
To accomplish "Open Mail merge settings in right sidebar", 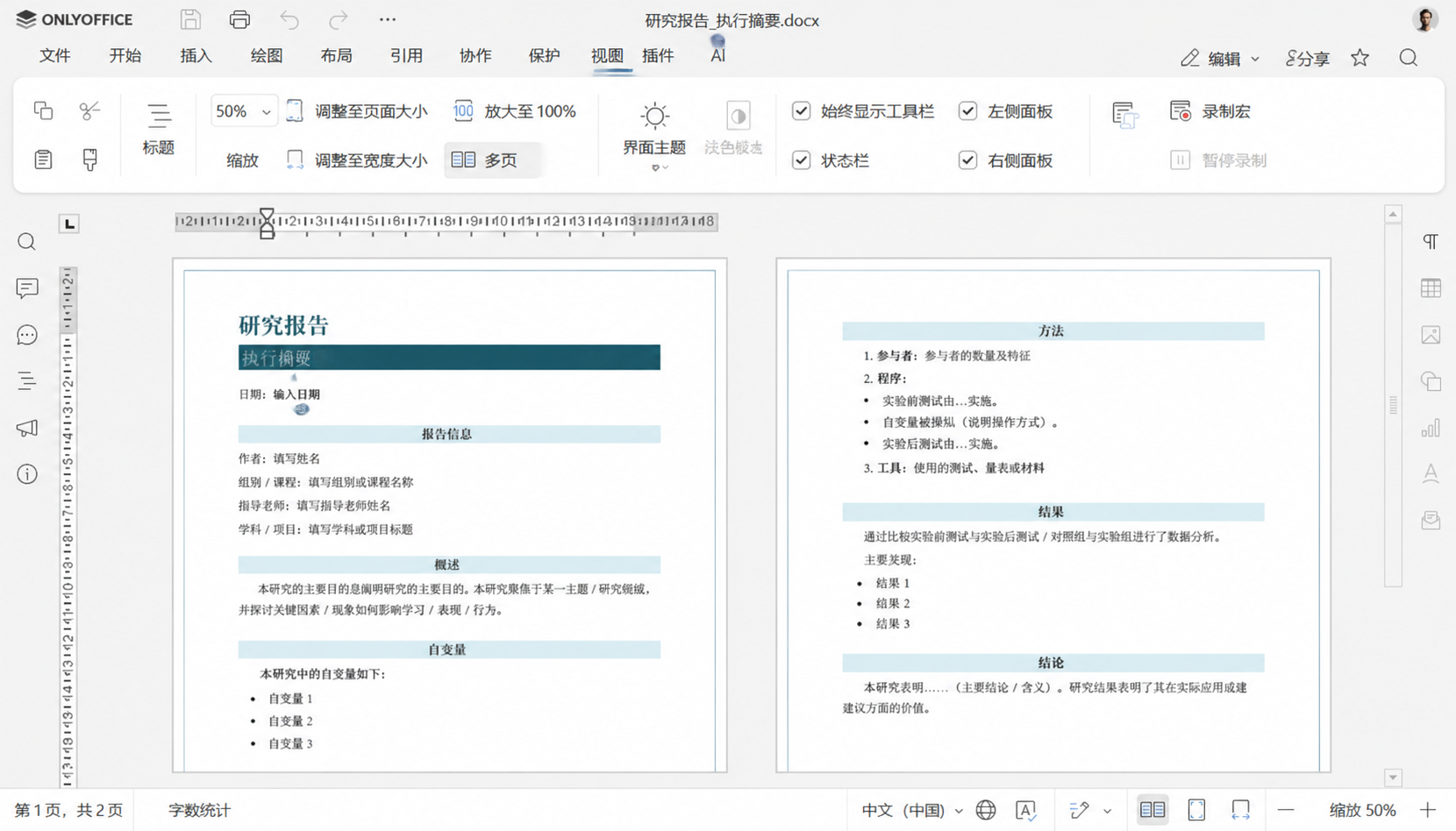I will click(x=1431, y=521).
